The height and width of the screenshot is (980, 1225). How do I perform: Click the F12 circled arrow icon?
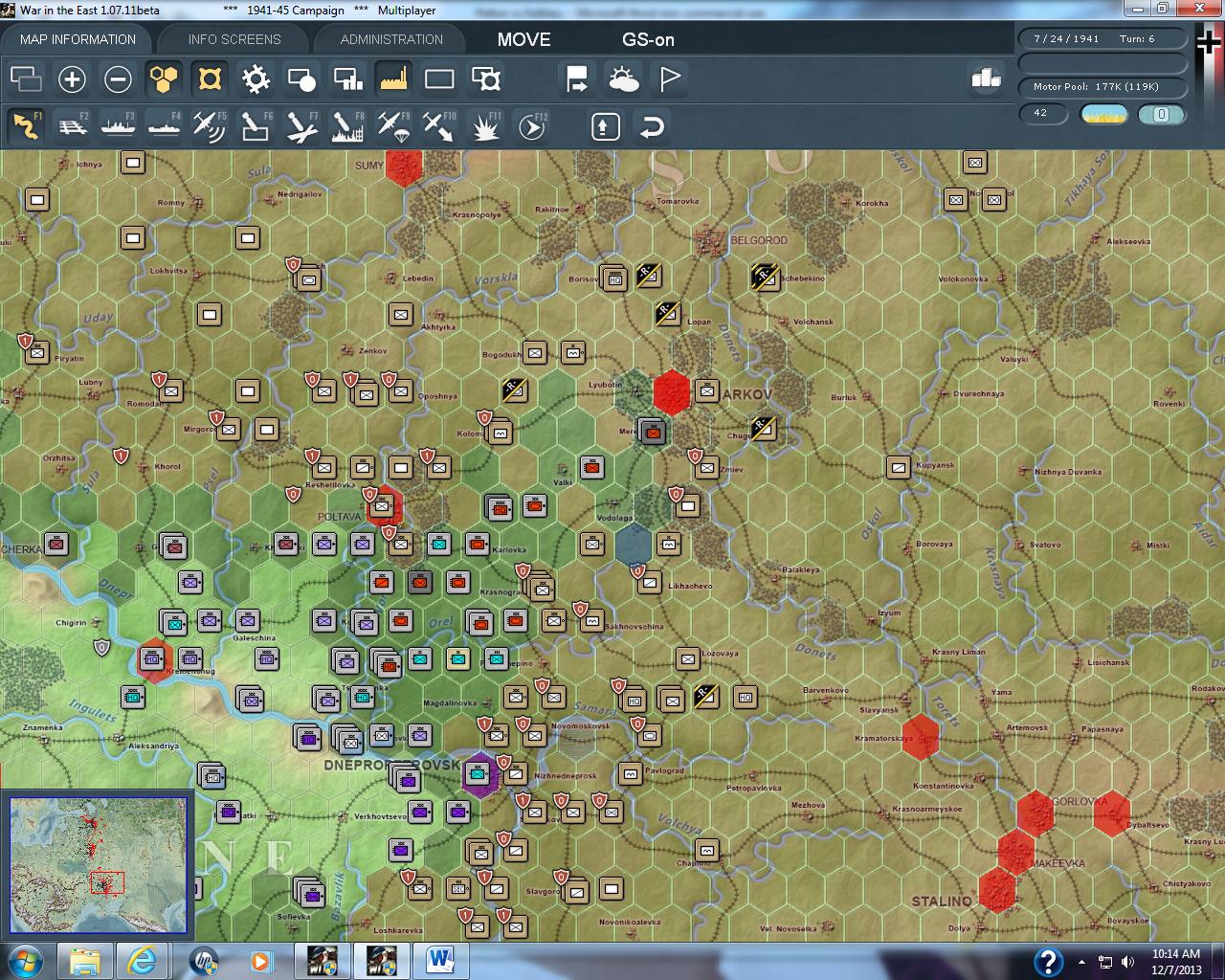(x=531, y=126)
